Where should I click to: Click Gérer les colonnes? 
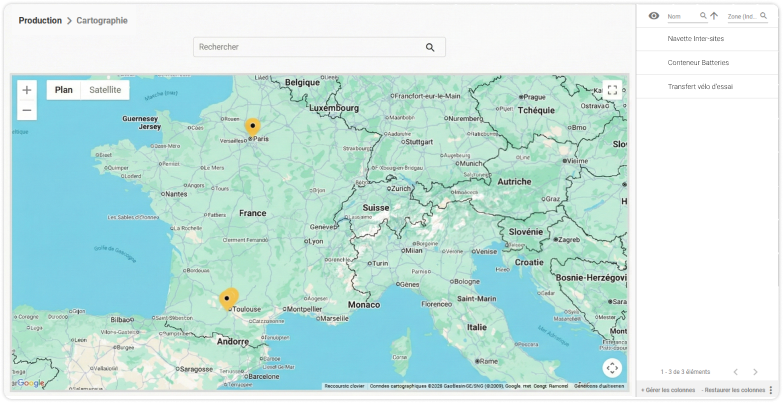point(668,390)
